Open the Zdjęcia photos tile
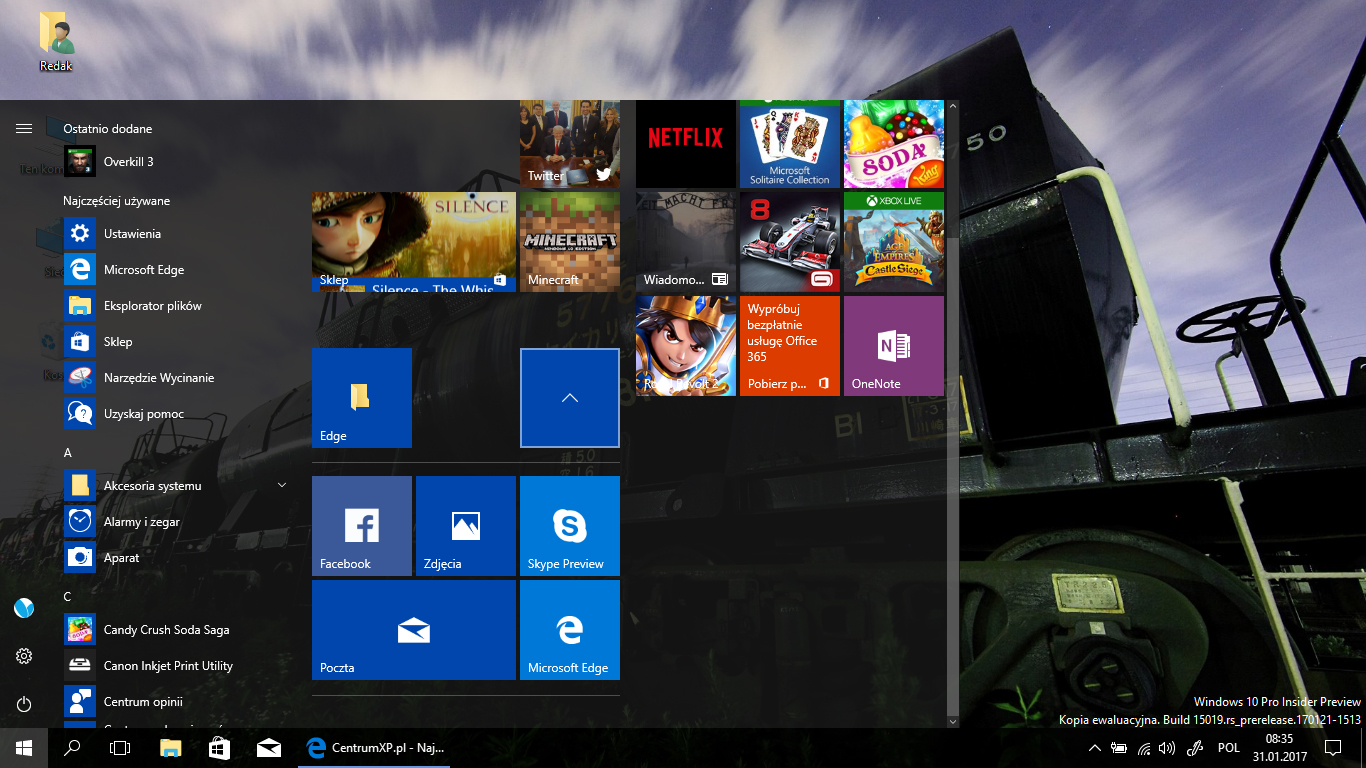The width and height of the screenshot is (1366, 768). click(x=466, y=526)
